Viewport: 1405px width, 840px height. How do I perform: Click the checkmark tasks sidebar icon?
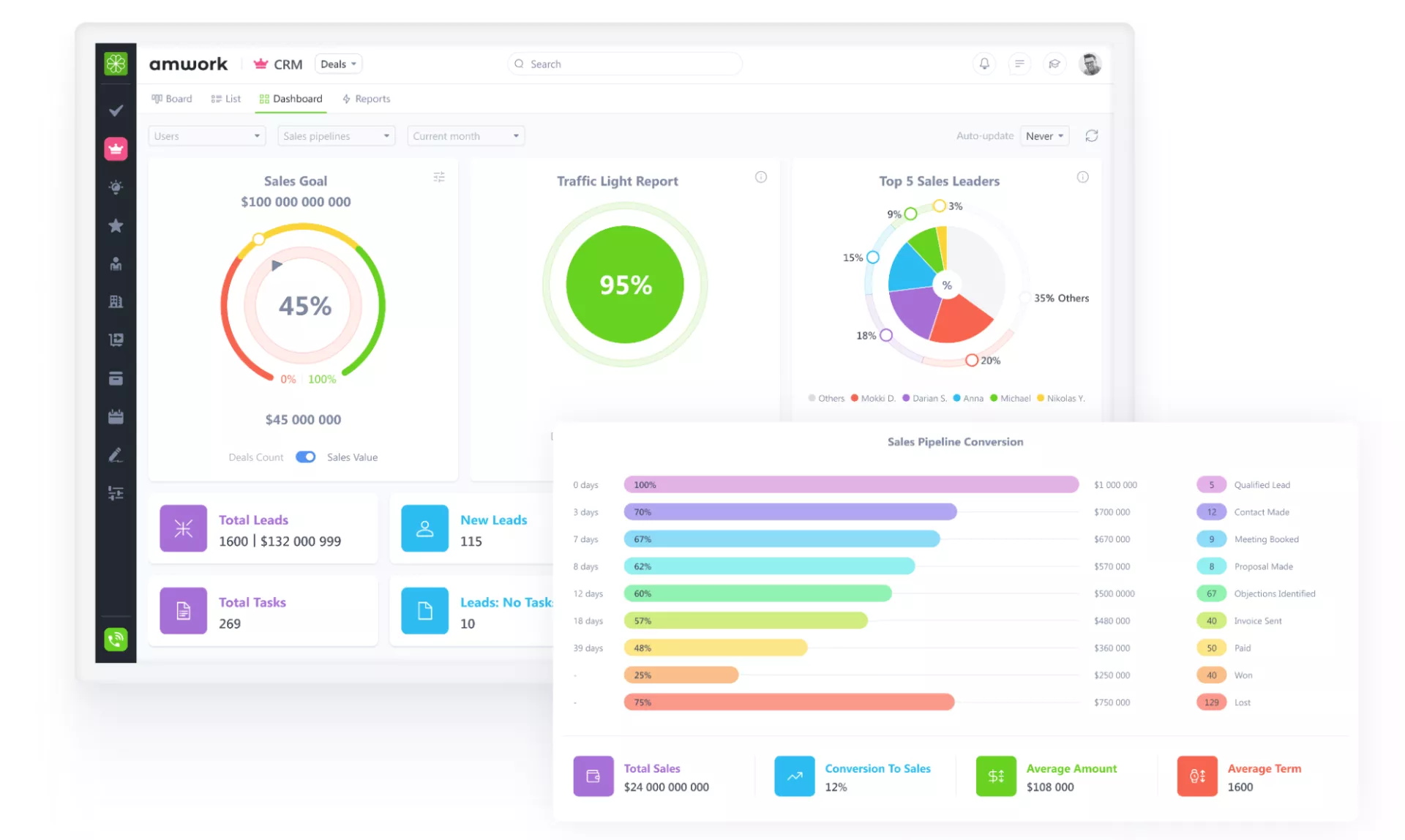tap(116, 110)
